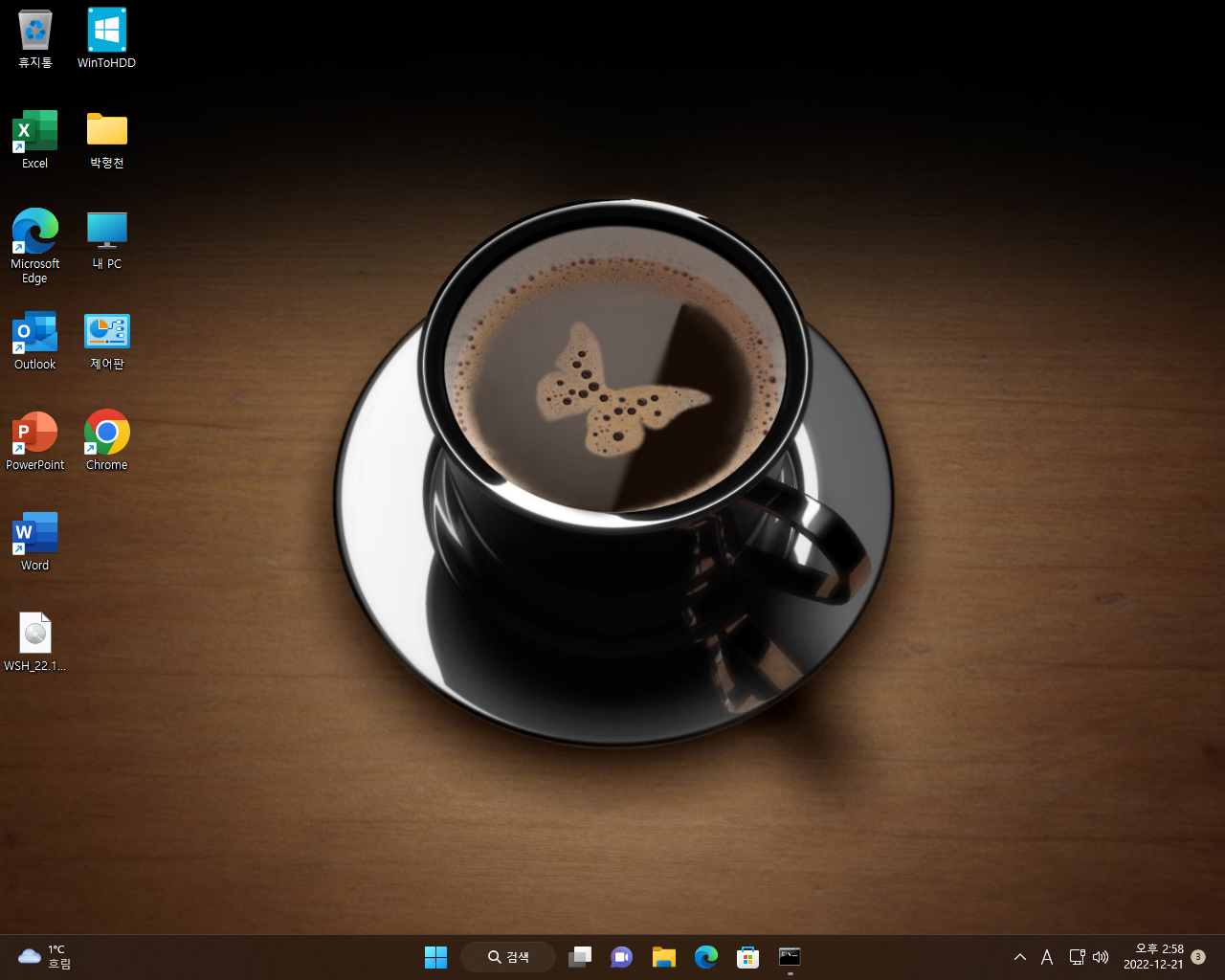Open the Recycle Bin (휴지통) desktop icon
1225x980 pixels.
click(35, 39)
